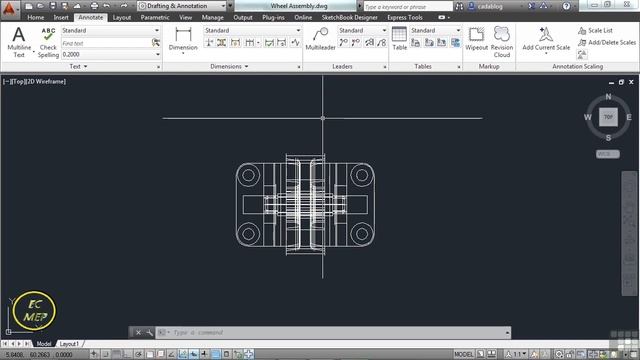Select the Revision Cloud tool

(x=502, y=42)
